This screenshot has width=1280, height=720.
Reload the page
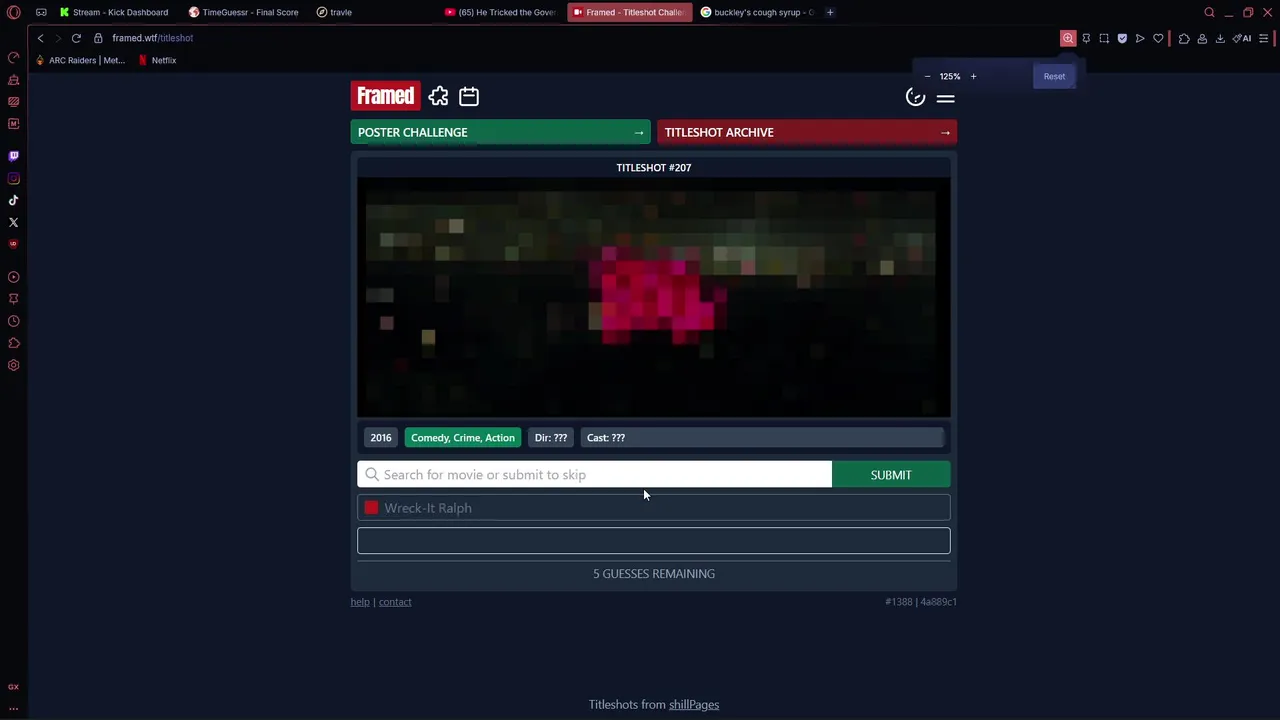click(76, 38)
